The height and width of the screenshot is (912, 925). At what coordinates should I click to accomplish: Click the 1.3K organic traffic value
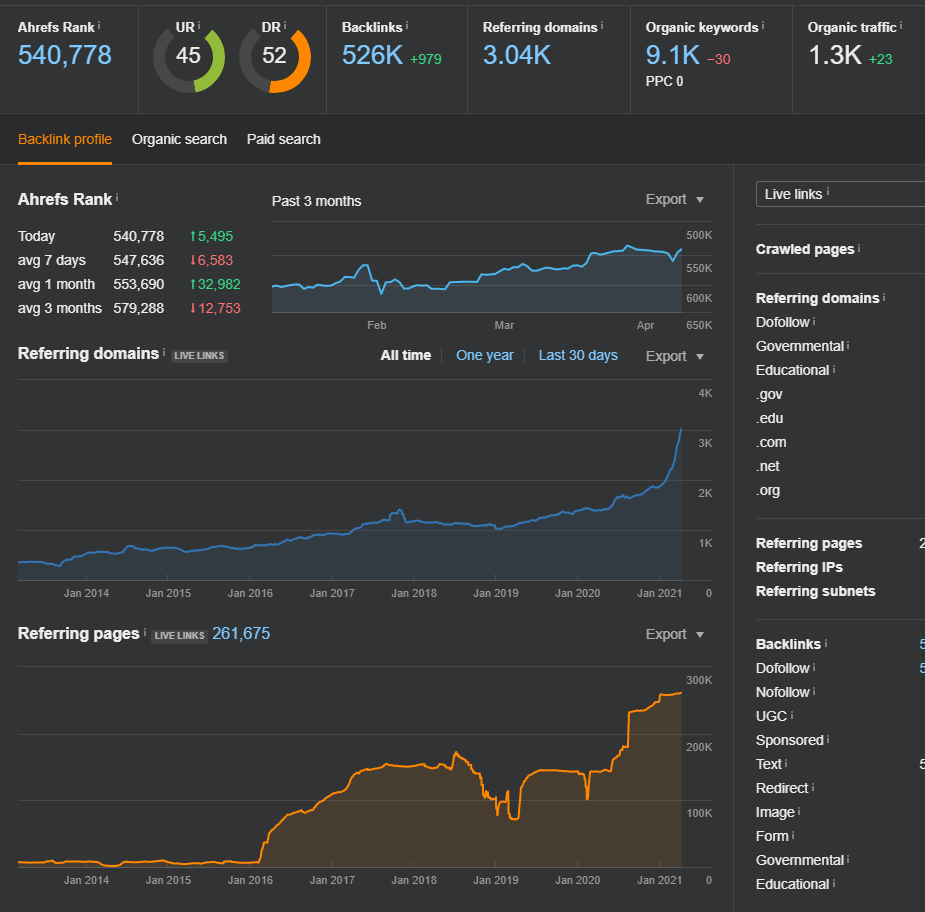coord(835,55)
